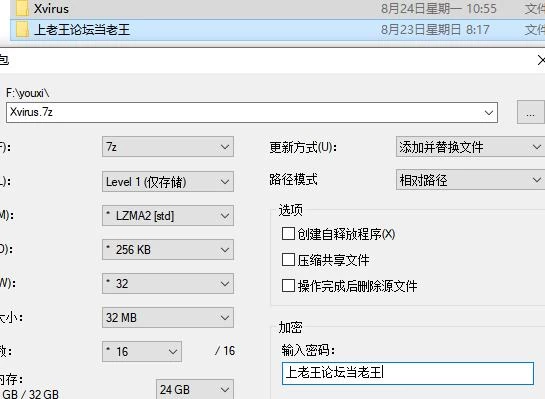This screenshot has height=399, width=545.
Task: Enable 创建自释放程序(X) checkbox
Action: (x=288, y=234)
